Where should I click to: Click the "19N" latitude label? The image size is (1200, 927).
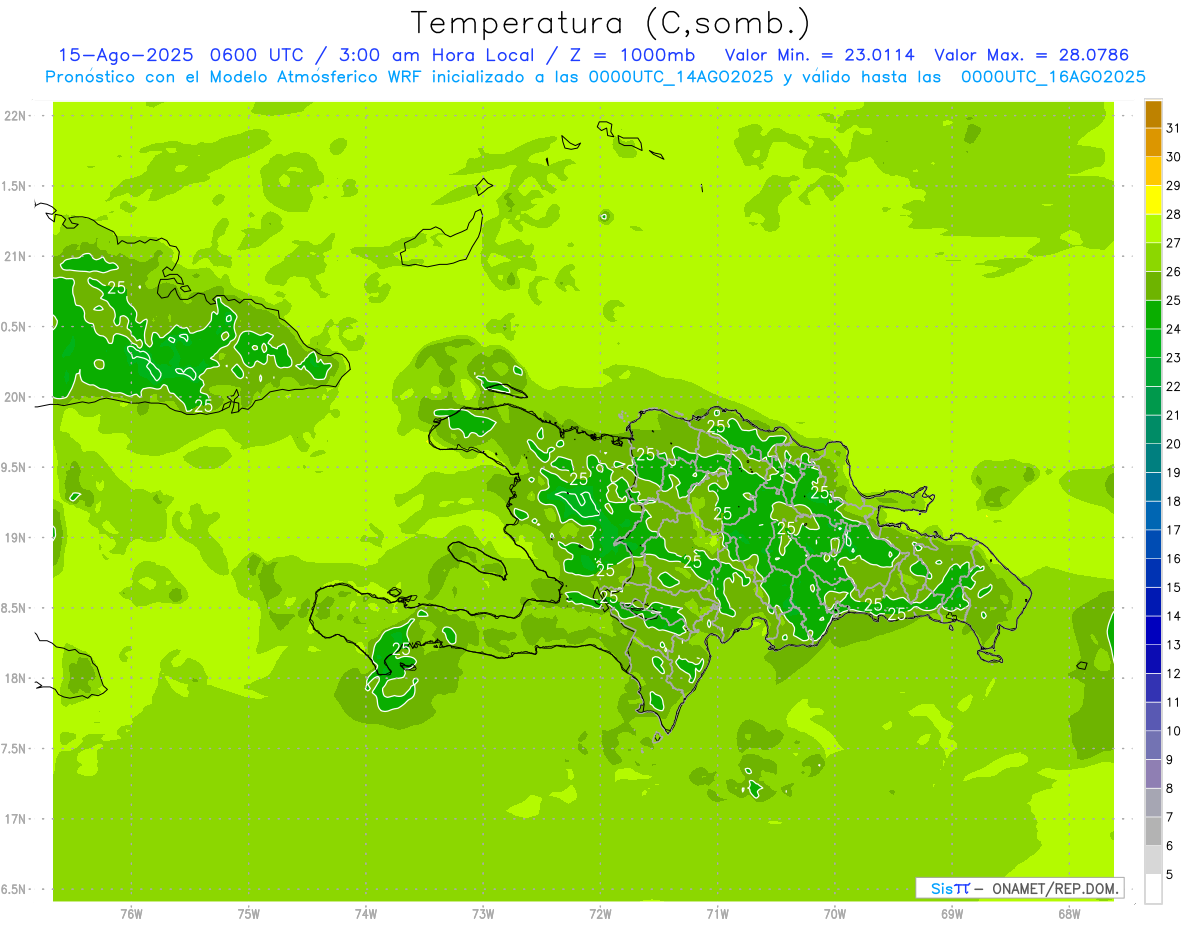click(x=16, y=538)
